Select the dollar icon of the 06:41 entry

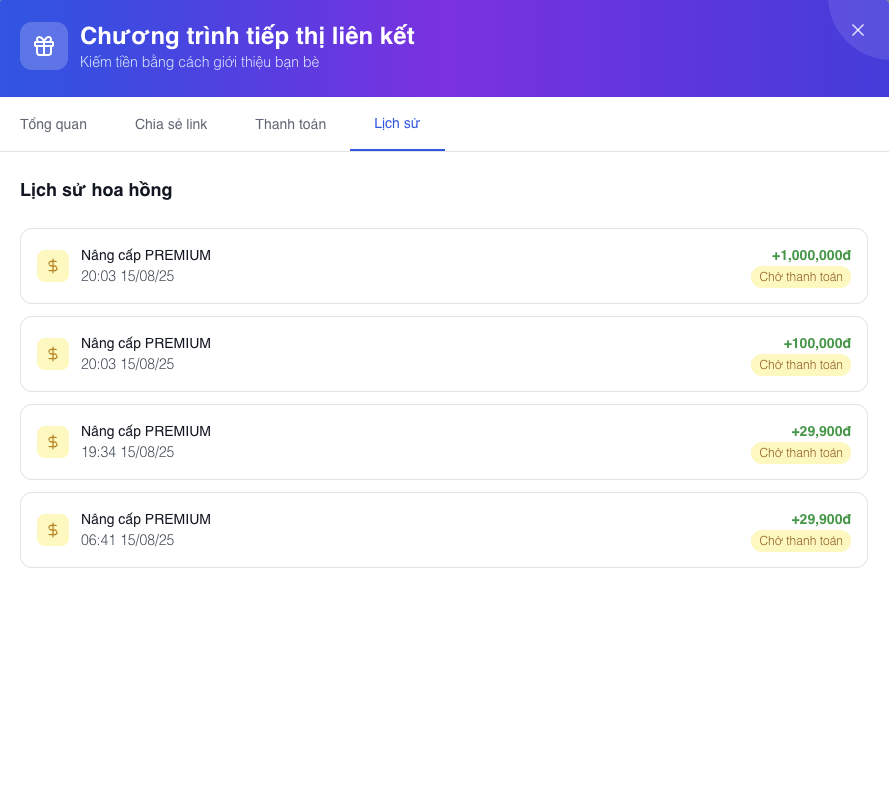click(x=53, y=530)
